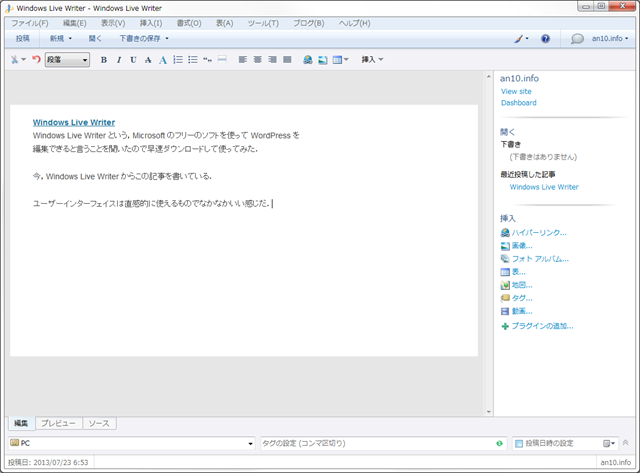The width and height of the screenshot is (640, 473).
Task: Open the an10.info blog account dropdown
Action: [610, 38]
